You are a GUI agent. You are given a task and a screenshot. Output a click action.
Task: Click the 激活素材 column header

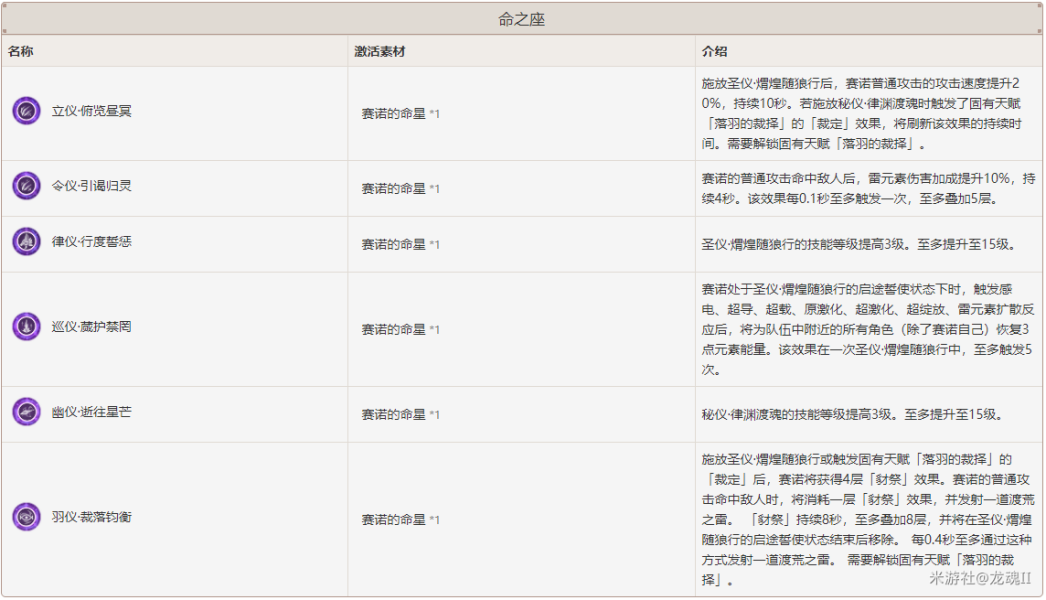380,51
